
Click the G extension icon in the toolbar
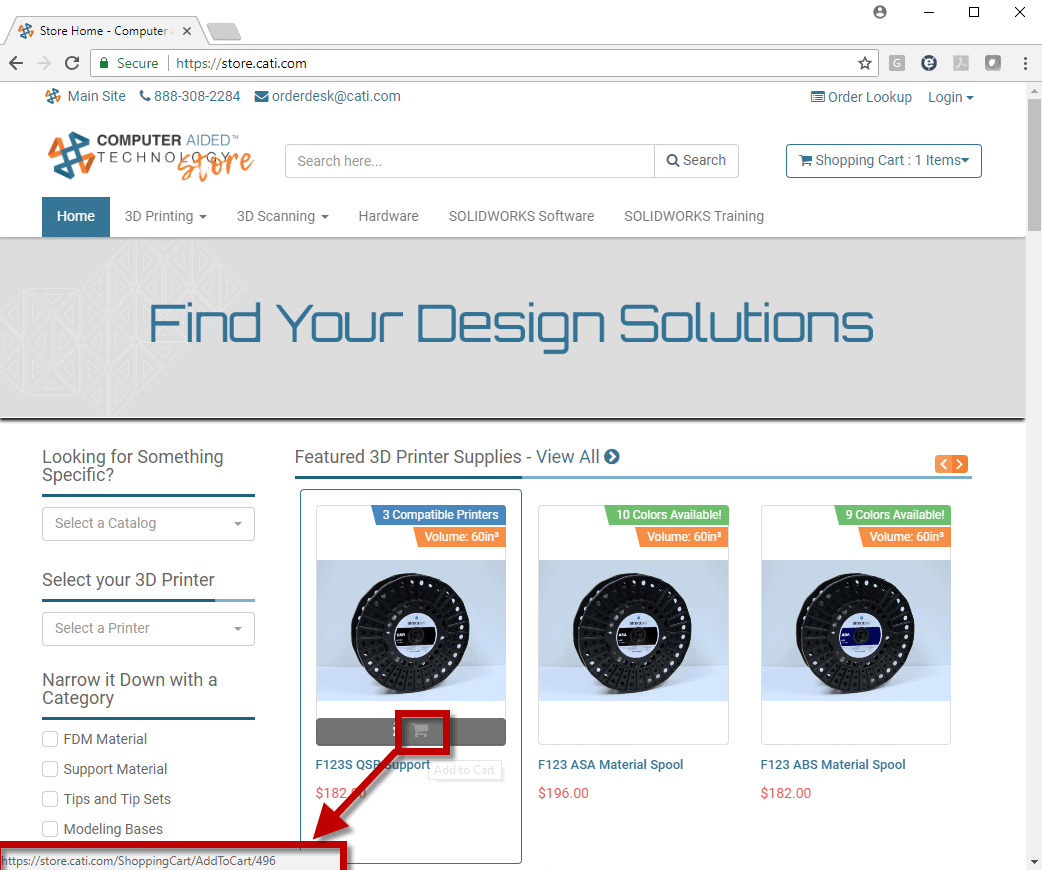click(897, 63)
